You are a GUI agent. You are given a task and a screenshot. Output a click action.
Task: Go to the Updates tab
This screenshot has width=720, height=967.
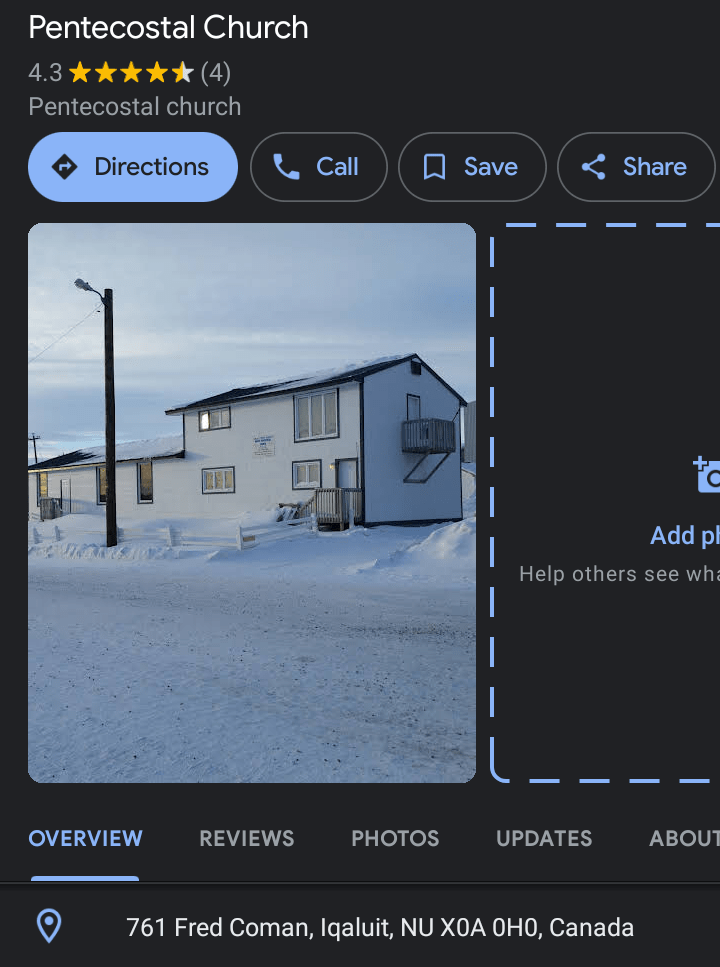544,839
